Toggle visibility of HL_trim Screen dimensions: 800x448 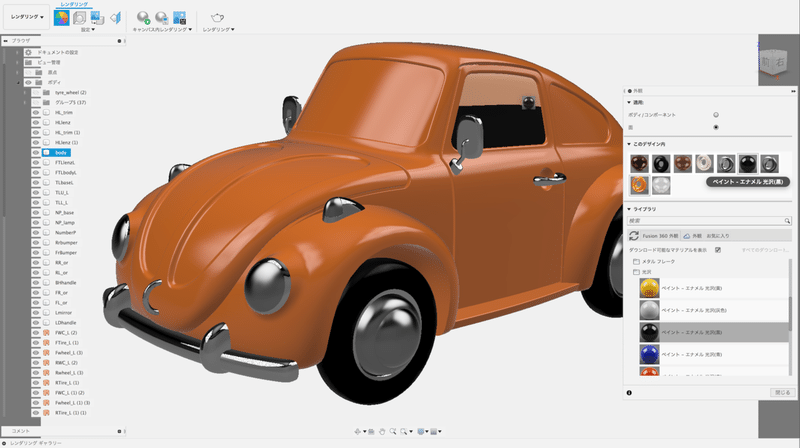36,113
